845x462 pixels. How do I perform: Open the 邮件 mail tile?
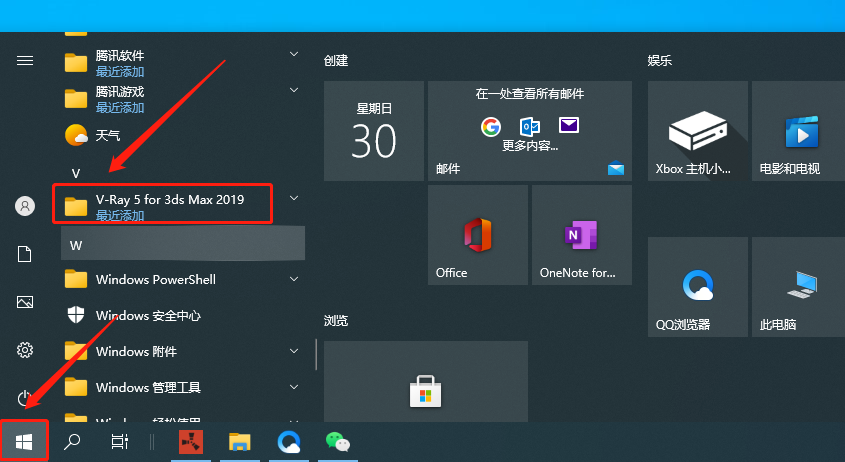coord(530,131)
